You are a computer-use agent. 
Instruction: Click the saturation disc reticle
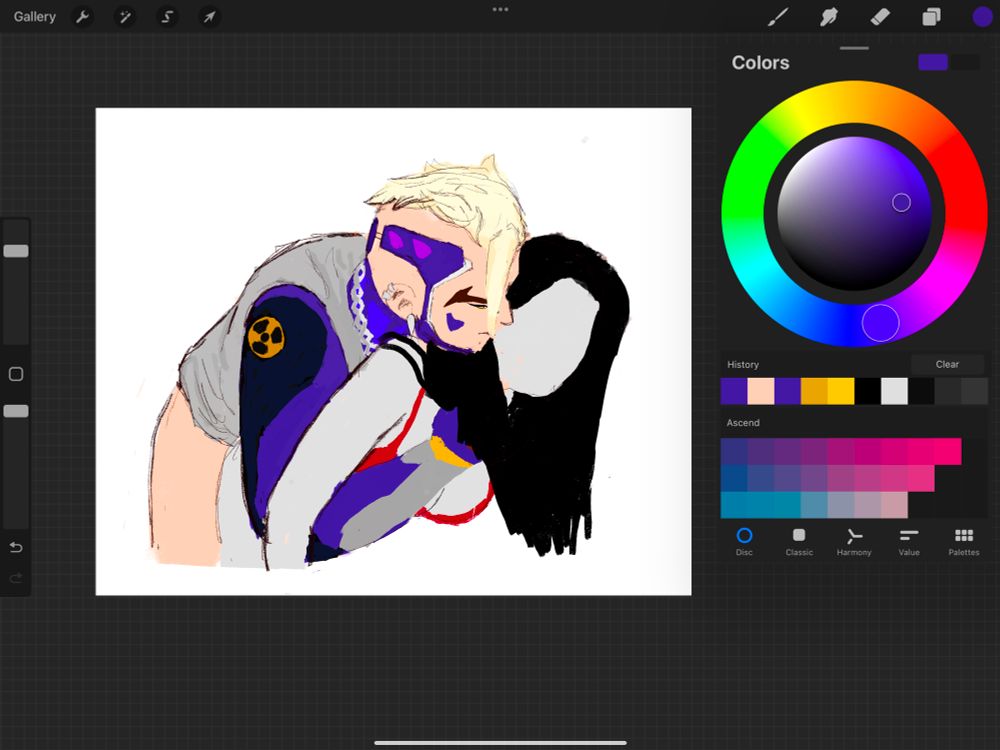[901, 203]
